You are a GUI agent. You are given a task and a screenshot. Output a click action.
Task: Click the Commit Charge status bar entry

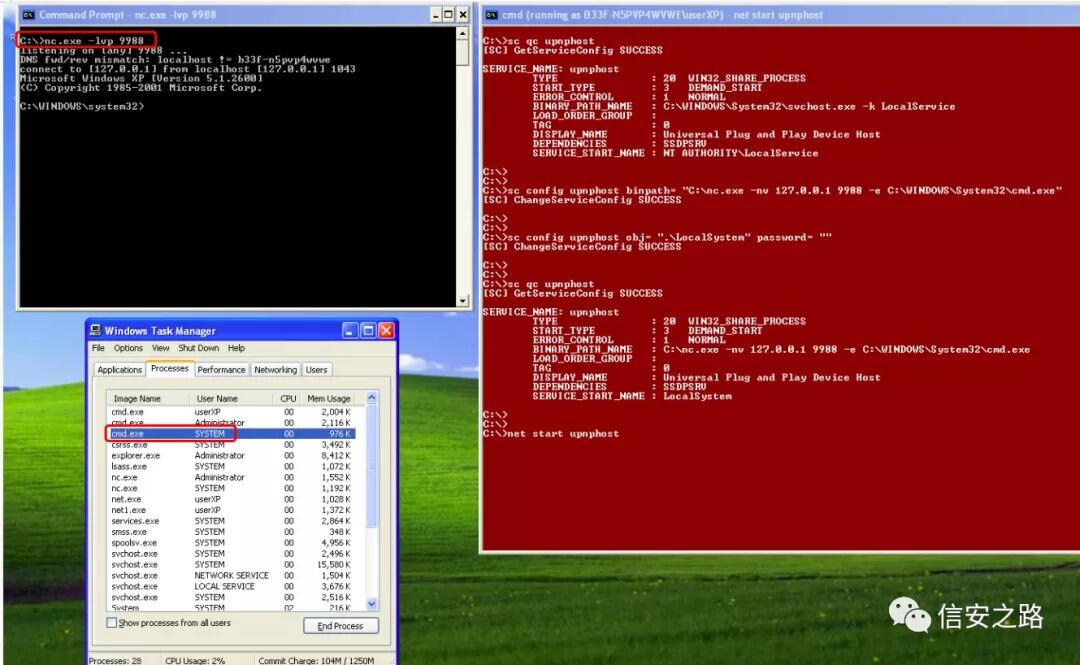(x=316, y=660)
